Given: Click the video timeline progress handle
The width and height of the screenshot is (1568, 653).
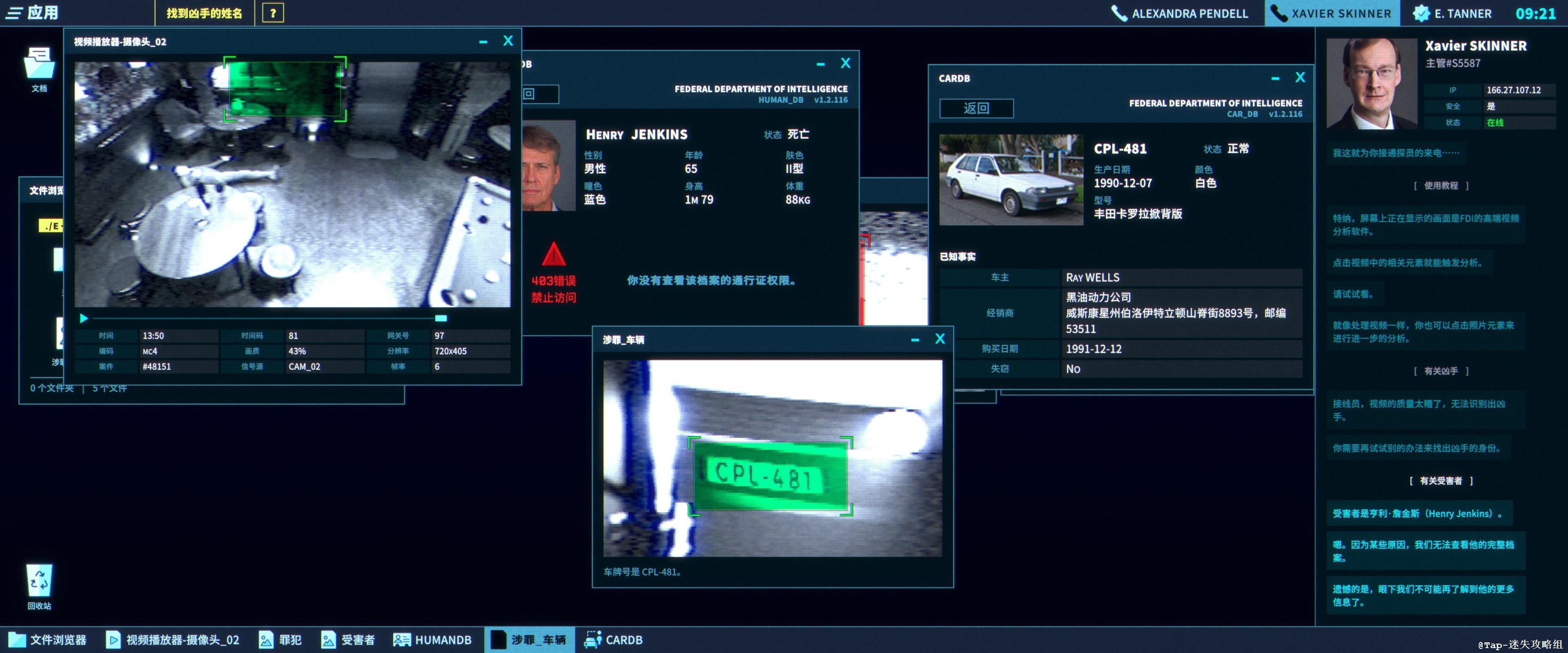Looking at the screenshot, I should [x=441, y=318].
